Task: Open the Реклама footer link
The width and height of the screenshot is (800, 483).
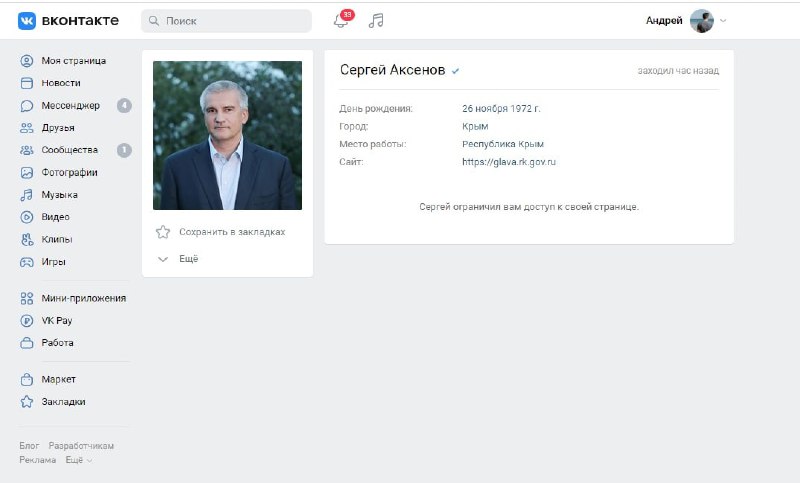Action: point(38,460)
